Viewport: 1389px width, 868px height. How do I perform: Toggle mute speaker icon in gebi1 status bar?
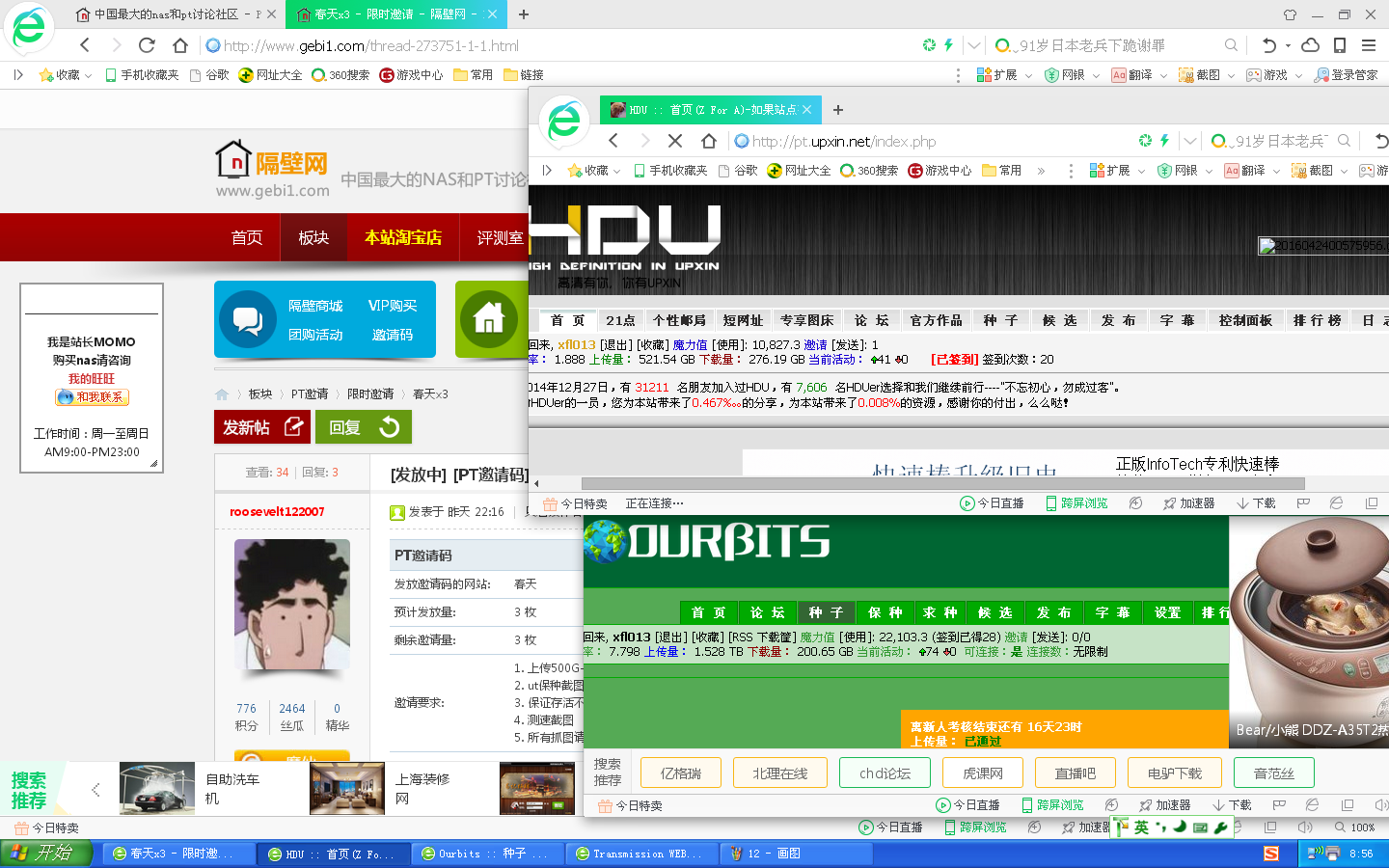pos(1305,827)
